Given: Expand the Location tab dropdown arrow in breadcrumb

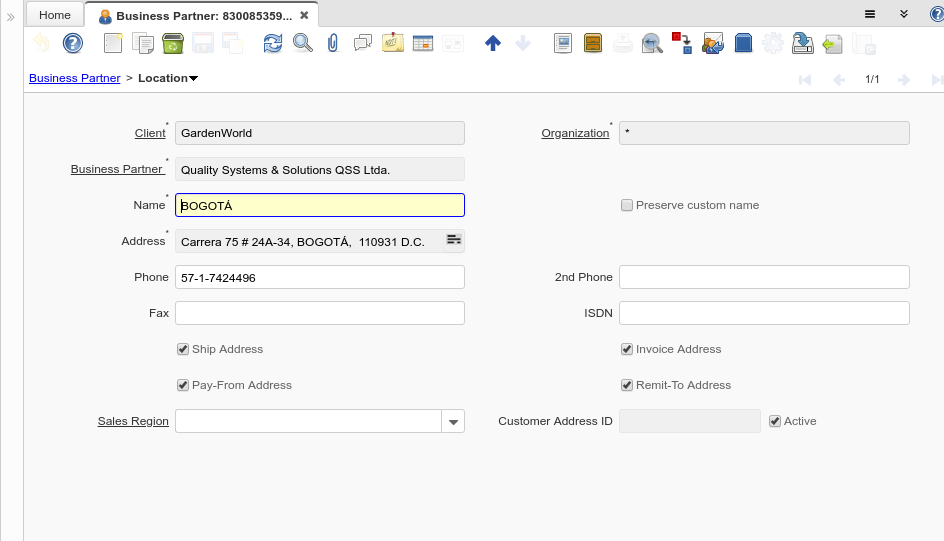Looking at the screenshot, I should point(193,79).
